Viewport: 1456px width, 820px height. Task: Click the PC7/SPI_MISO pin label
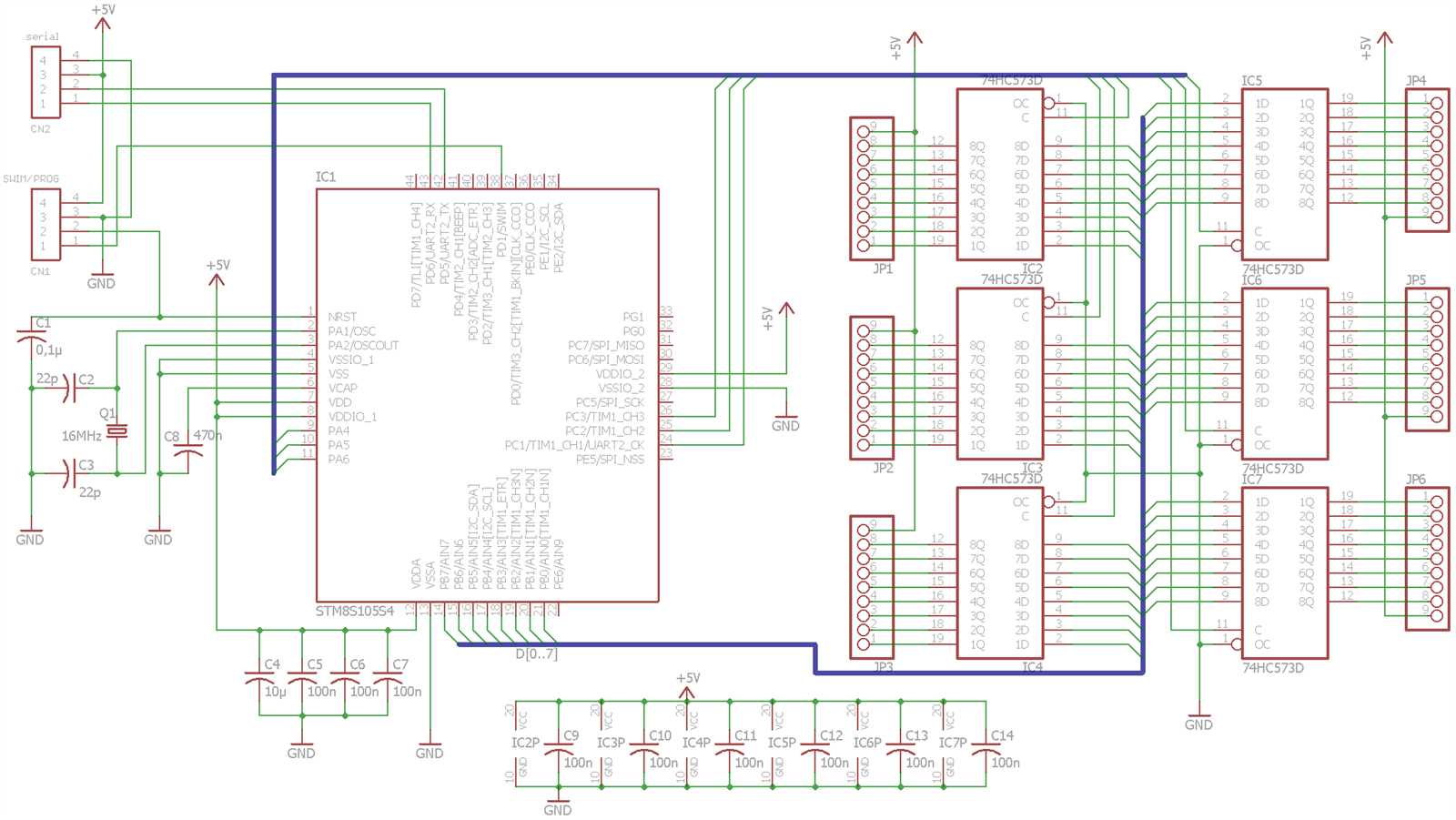[x=606, y=346]
